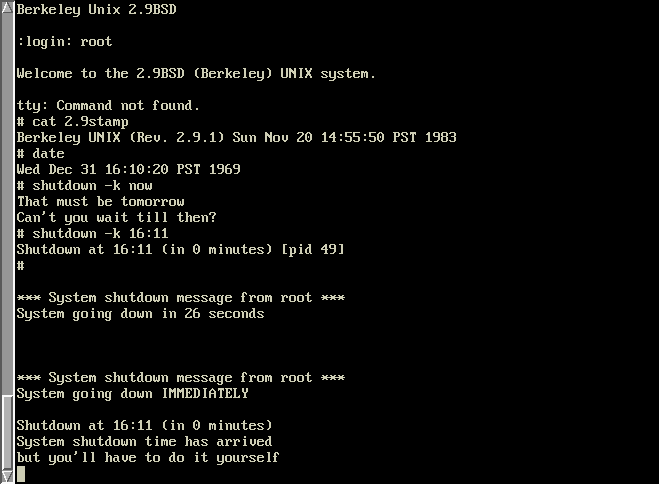The height and width of the screenshot is (484, 659).
Task: Click the 'shutdown -k now' command
Action: (x=85, y=185)
